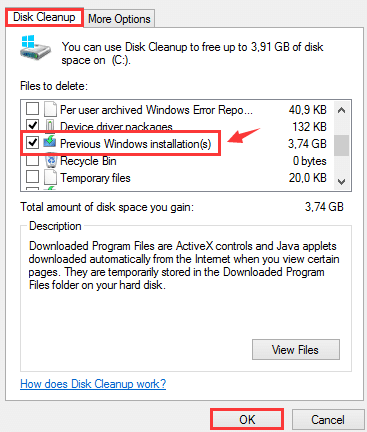Click the Per user archived Windows Error Reporting file icon
This screenshot has height=432, width=367.
tap(50, 109)
